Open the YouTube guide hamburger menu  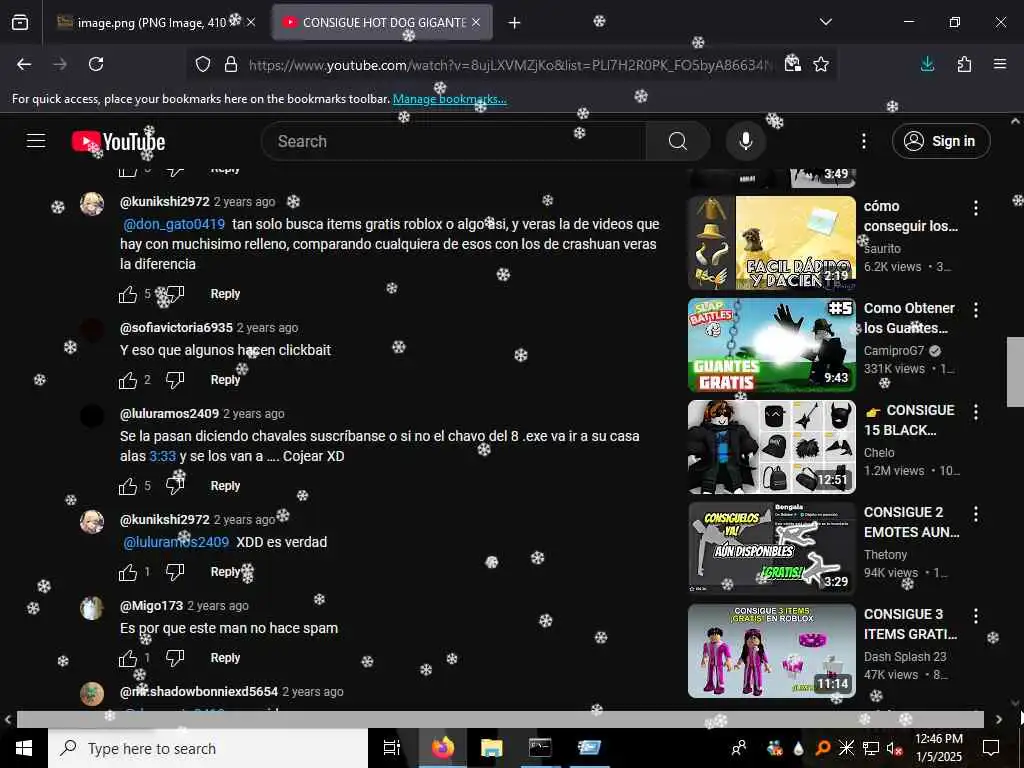tap(36, 141)
